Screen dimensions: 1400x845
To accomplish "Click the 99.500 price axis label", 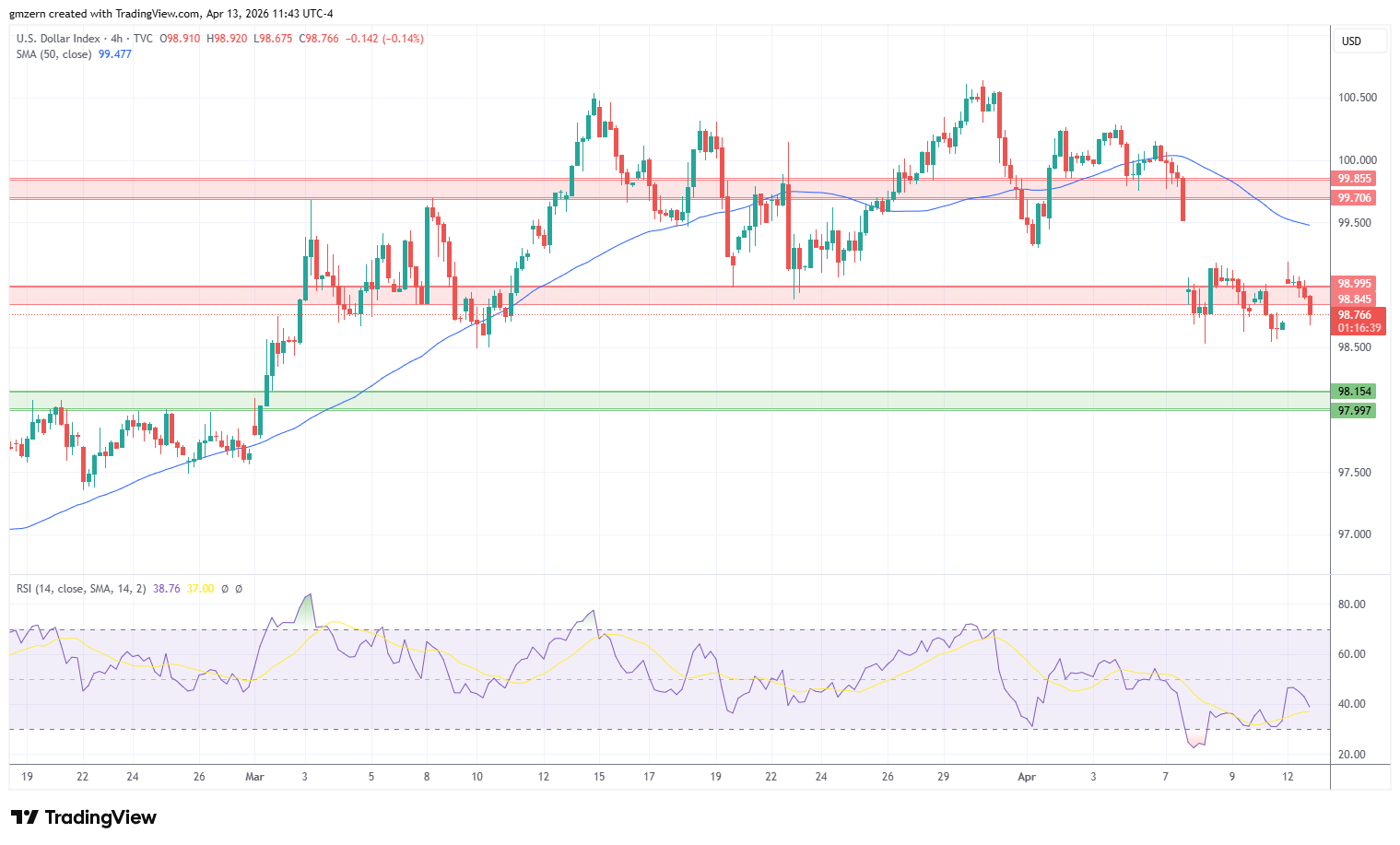I will pyautogui.click(x=1354, y=223).
